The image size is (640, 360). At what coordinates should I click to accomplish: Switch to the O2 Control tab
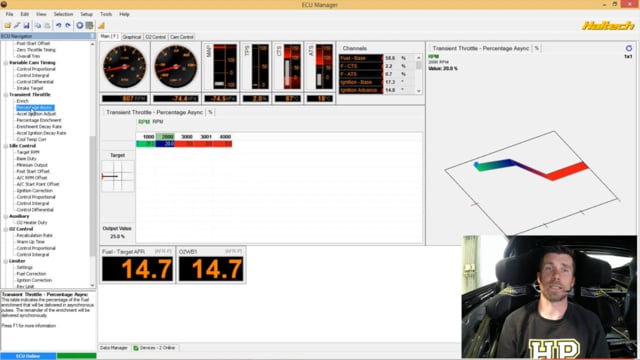click(156, 37)
